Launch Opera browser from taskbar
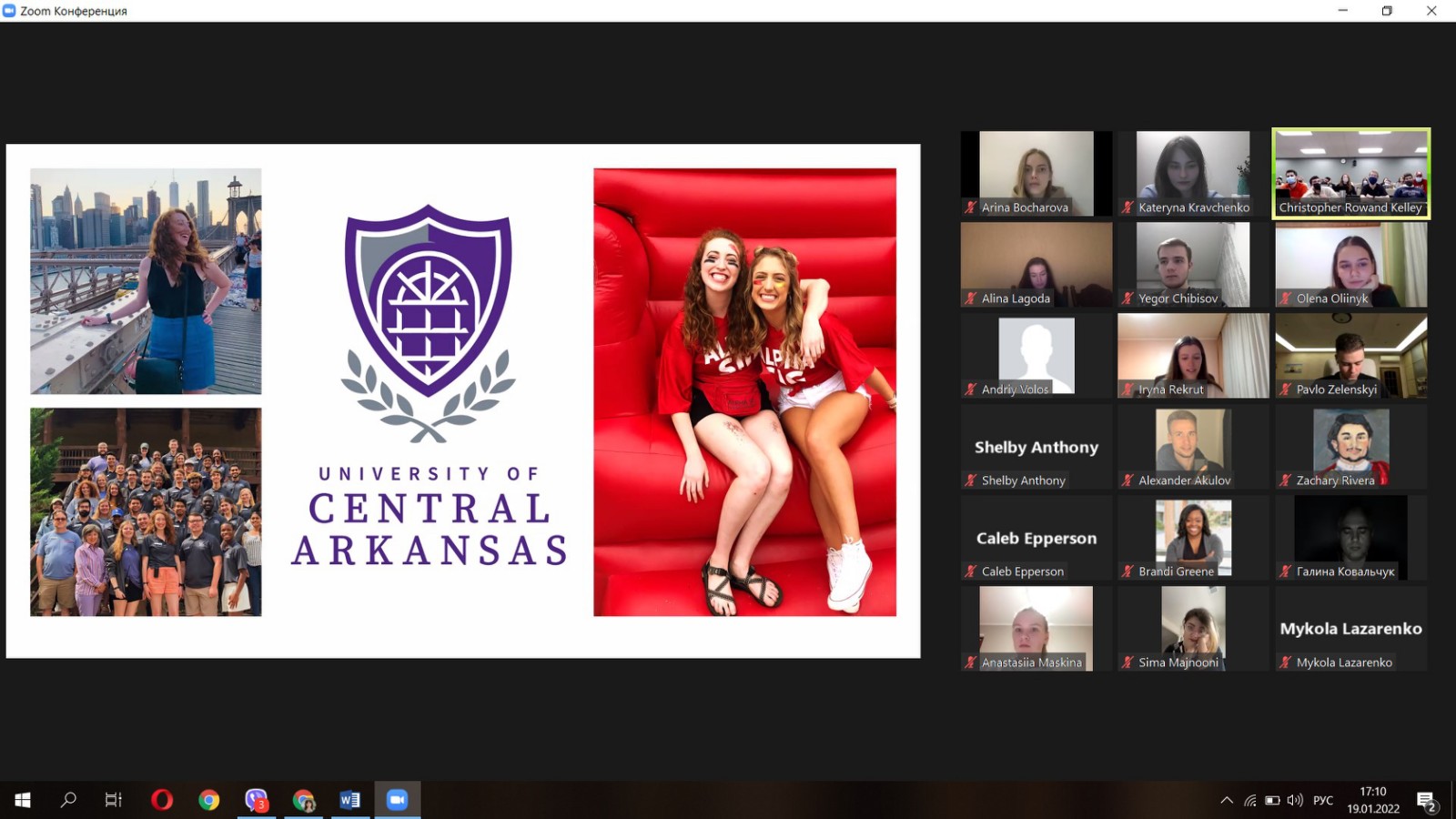The image size is (1456, 819). pyautogui.click(x=162, y=800)
